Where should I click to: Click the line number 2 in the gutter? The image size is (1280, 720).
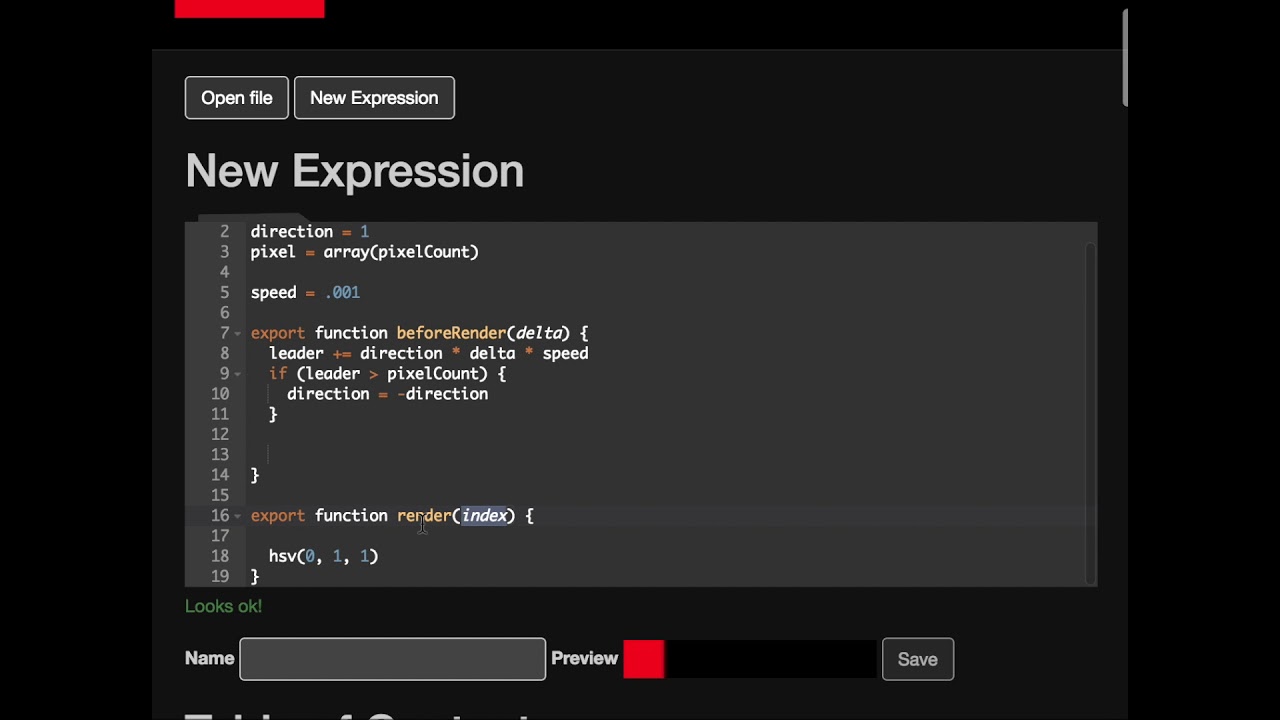click(x=224, y=232)
